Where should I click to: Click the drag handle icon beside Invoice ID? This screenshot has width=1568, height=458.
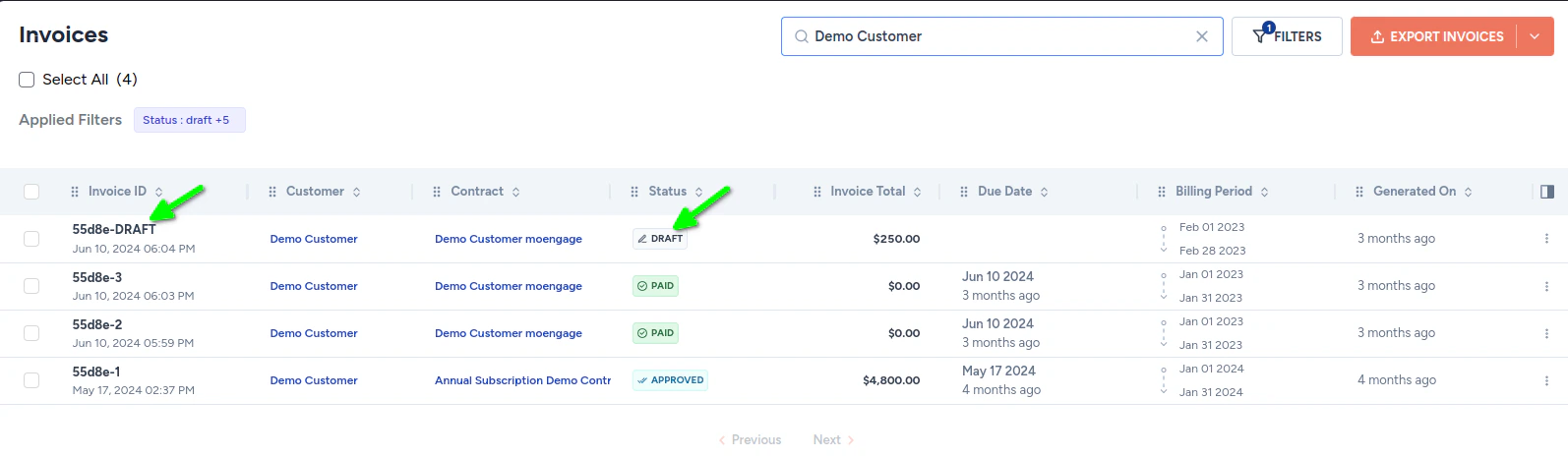point(75,192)
